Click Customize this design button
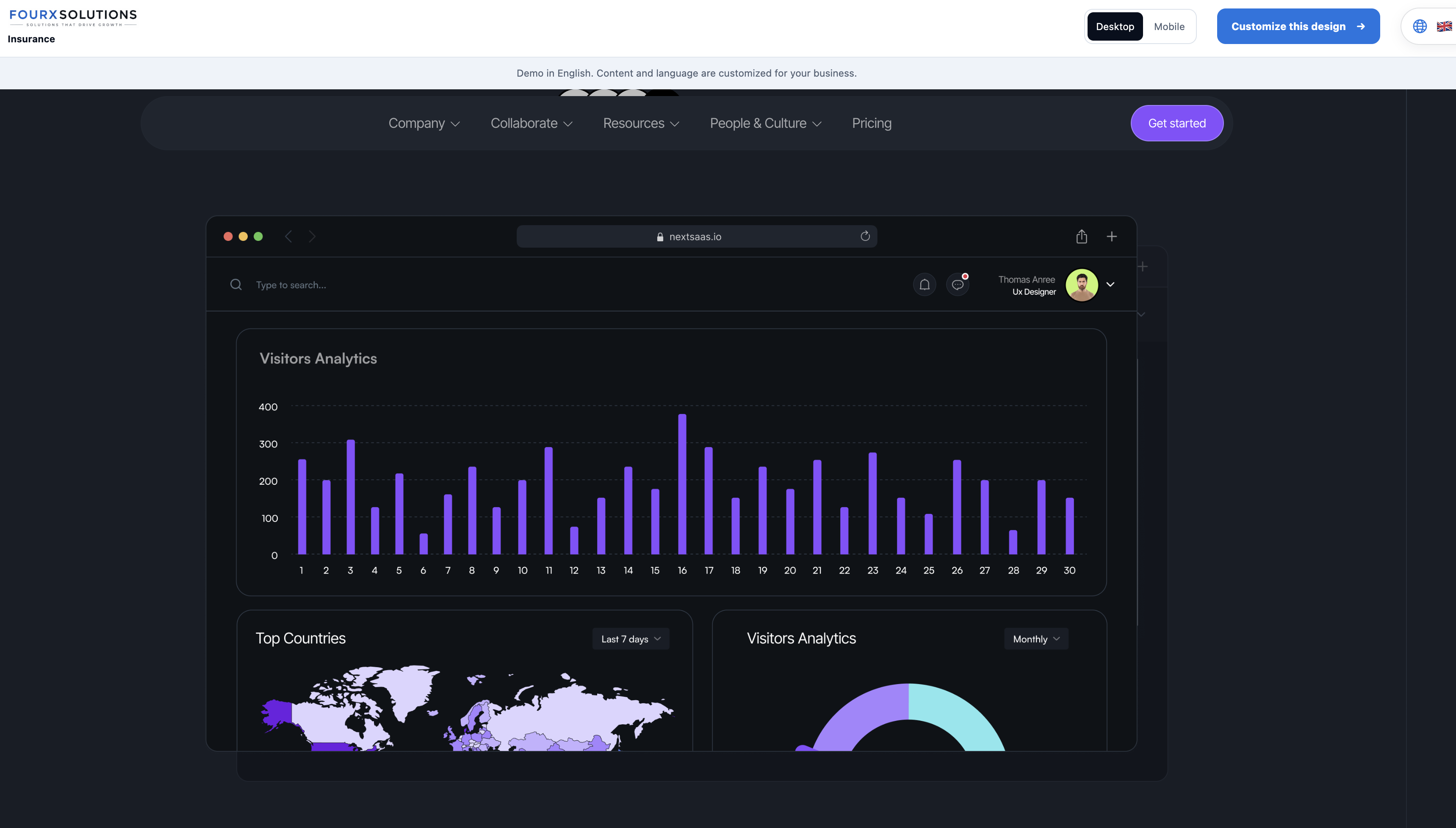Screen dimensions: 1456x828 pyautogui.click(x=1298, y=26)
